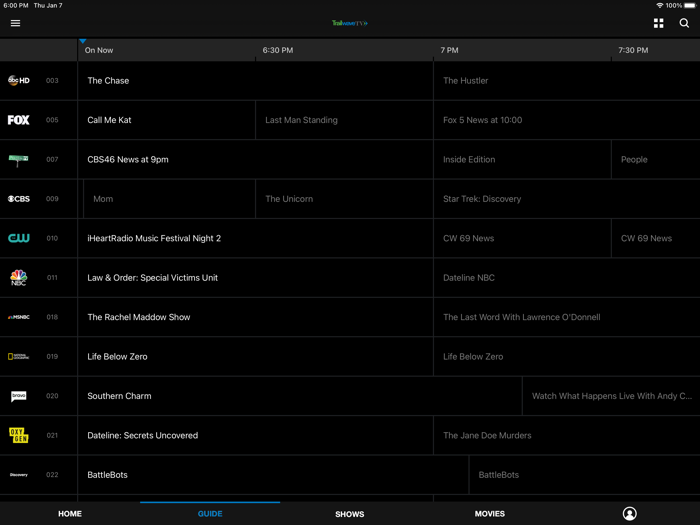Screen dimensions: 700x525
Task: Jump to the On Now marker
Action: pyautogui.click(x=99, y=50)
